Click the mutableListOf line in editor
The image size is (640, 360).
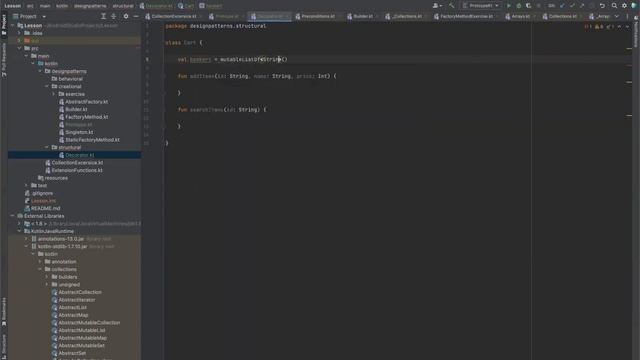point(233,59)
